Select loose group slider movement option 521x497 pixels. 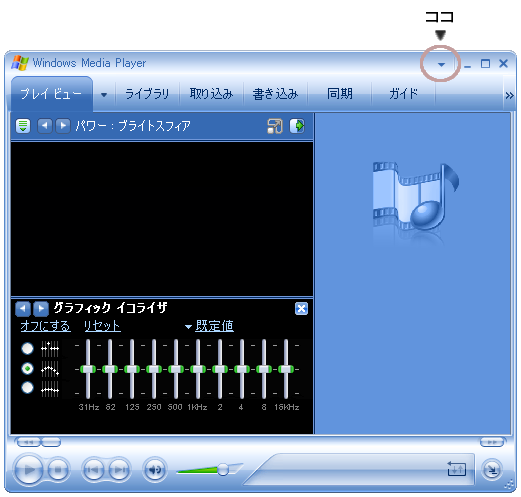pos(27,368)
